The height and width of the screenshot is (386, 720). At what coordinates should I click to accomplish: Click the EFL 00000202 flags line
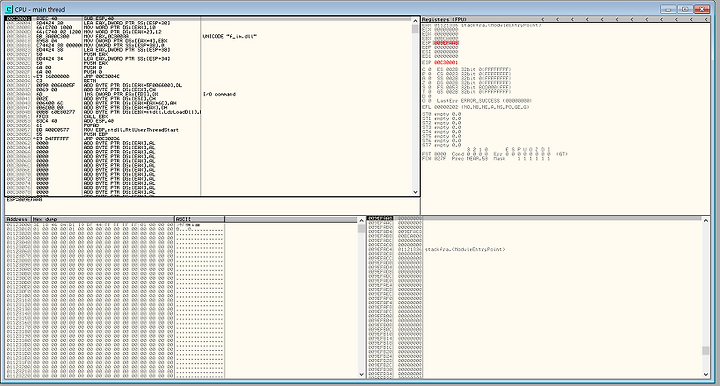tap(475, 107)
